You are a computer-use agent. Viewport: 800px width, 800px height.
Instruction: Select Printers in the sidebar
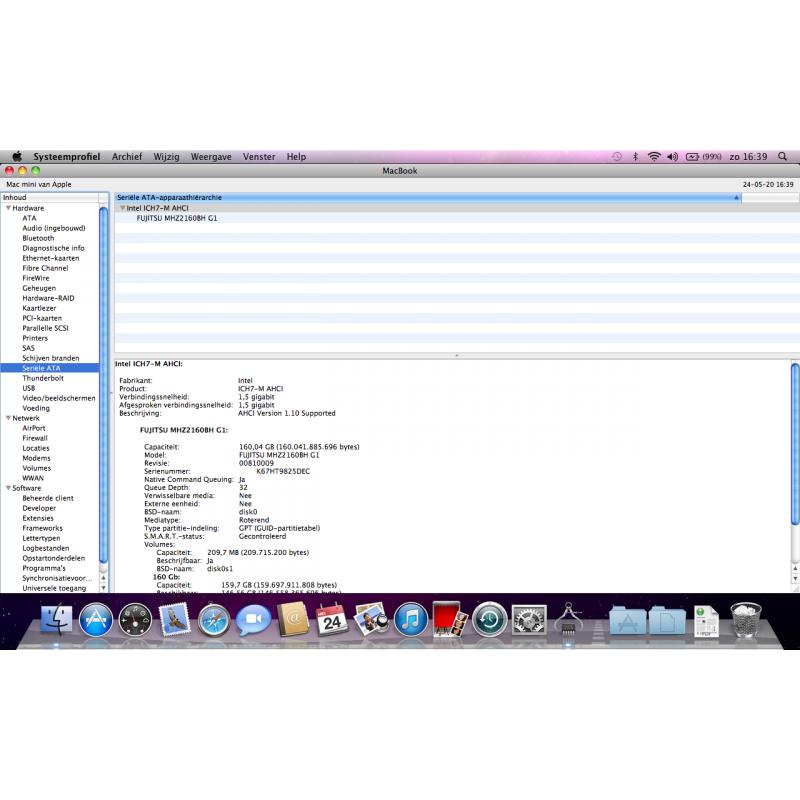coord(35,338)
